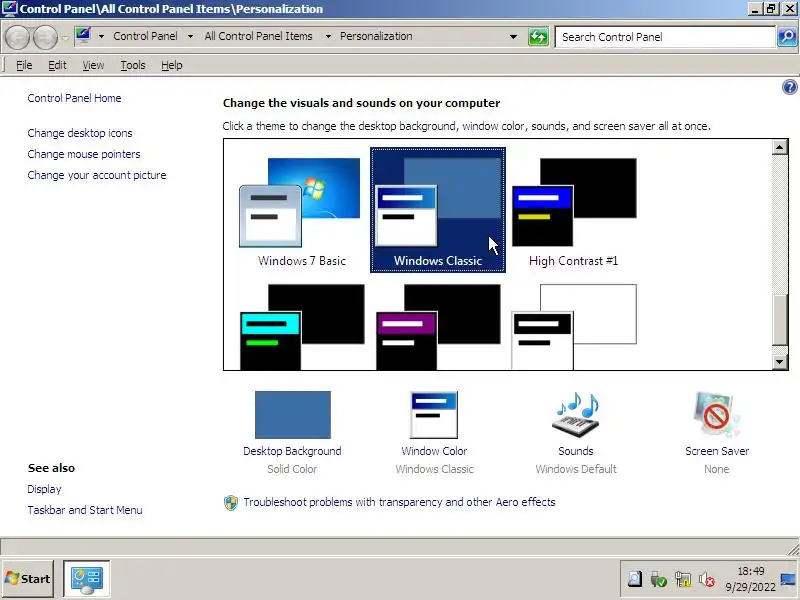The width and height of the screenshot is (800, 600).
Task: Click the Control Panel taskbar button
Action: click(87, 579)
